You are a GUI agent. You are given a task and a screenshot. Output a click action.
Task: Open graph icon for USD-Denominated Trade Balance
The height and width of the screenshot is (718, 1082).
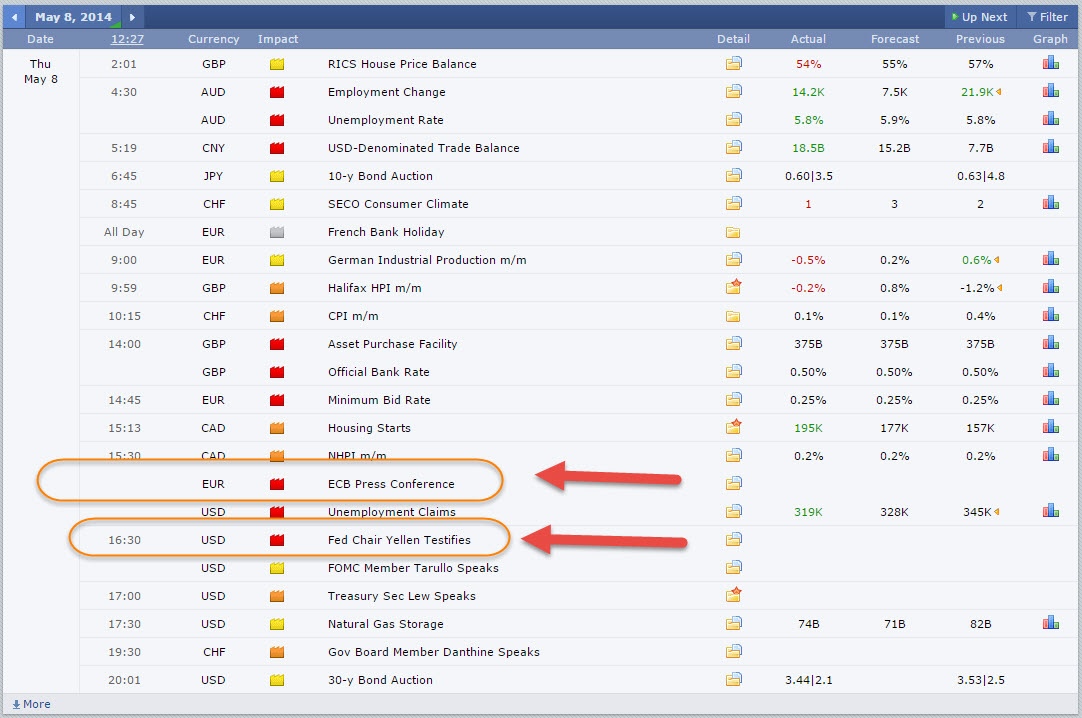coord(1050,147)
